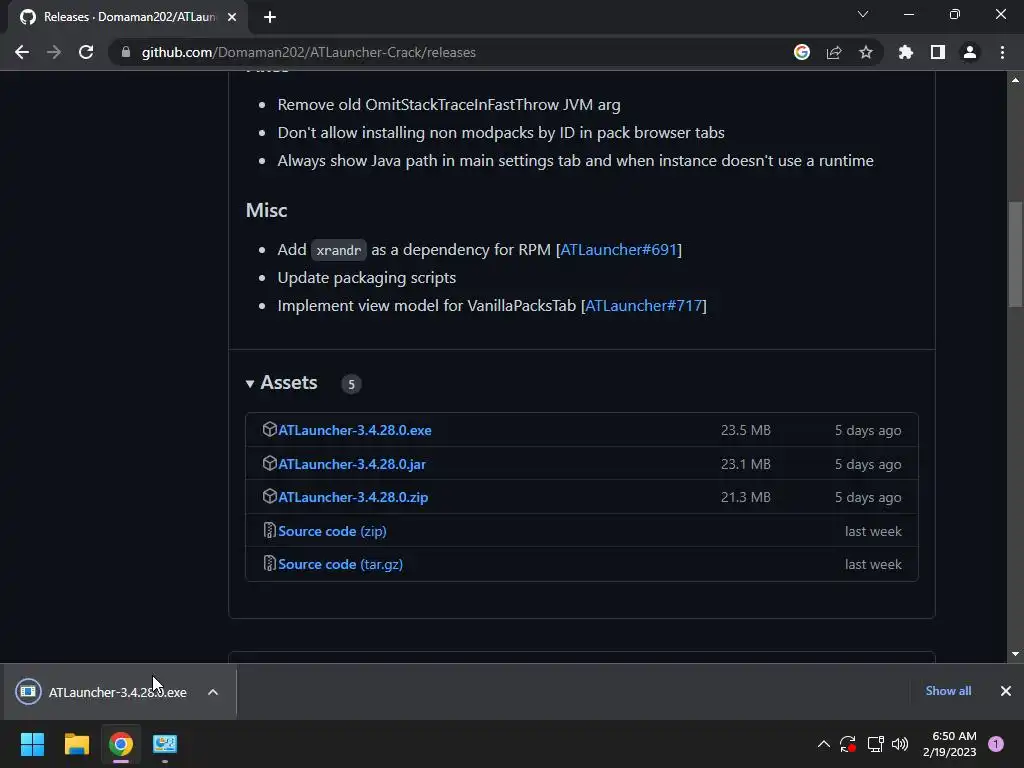
Task: Click zip file icon beside Source code (zip)
Action: tap(269, 530)
